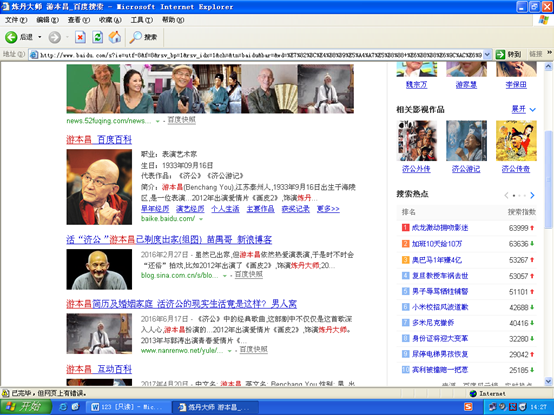Image resolution: width=554 pixels, height=415 pixels.
Task: Click the Internet zone globe icon
Action: [473, 393]
